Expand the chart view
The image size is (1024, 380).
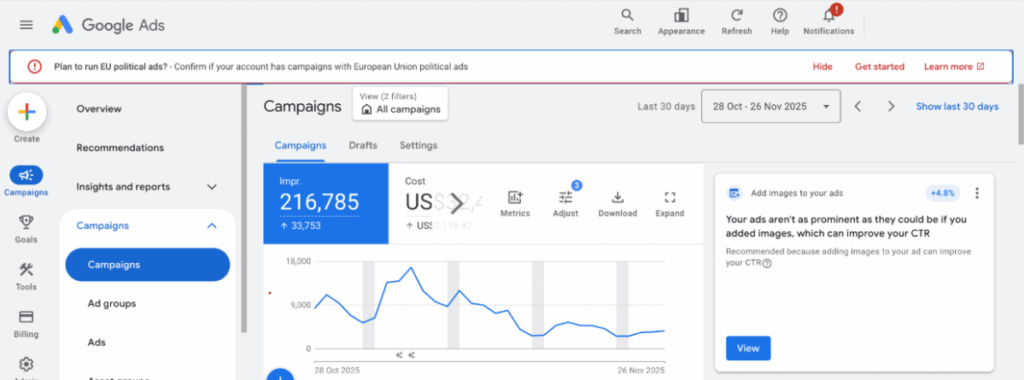coord(669,204)
